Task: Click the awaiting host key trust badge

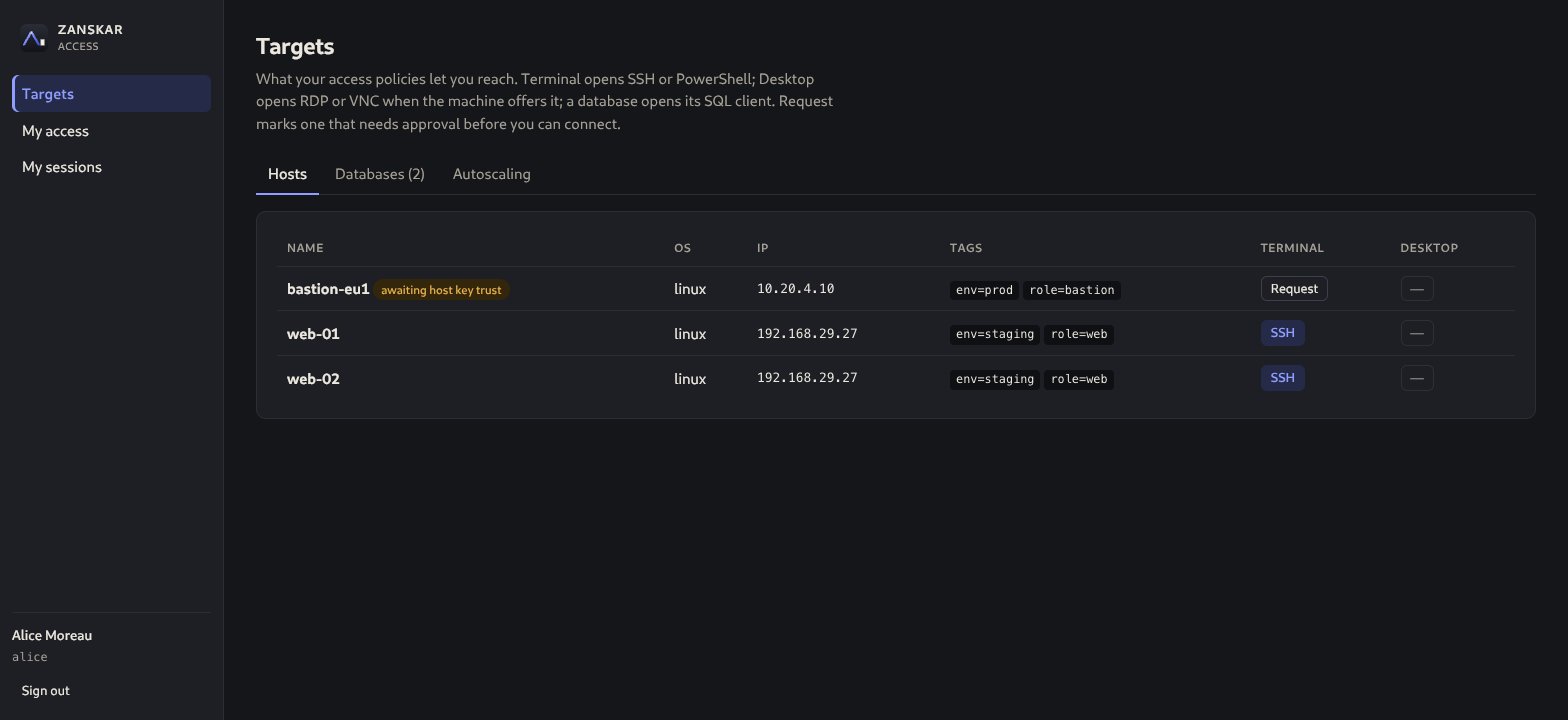Action: pos(441,290)
